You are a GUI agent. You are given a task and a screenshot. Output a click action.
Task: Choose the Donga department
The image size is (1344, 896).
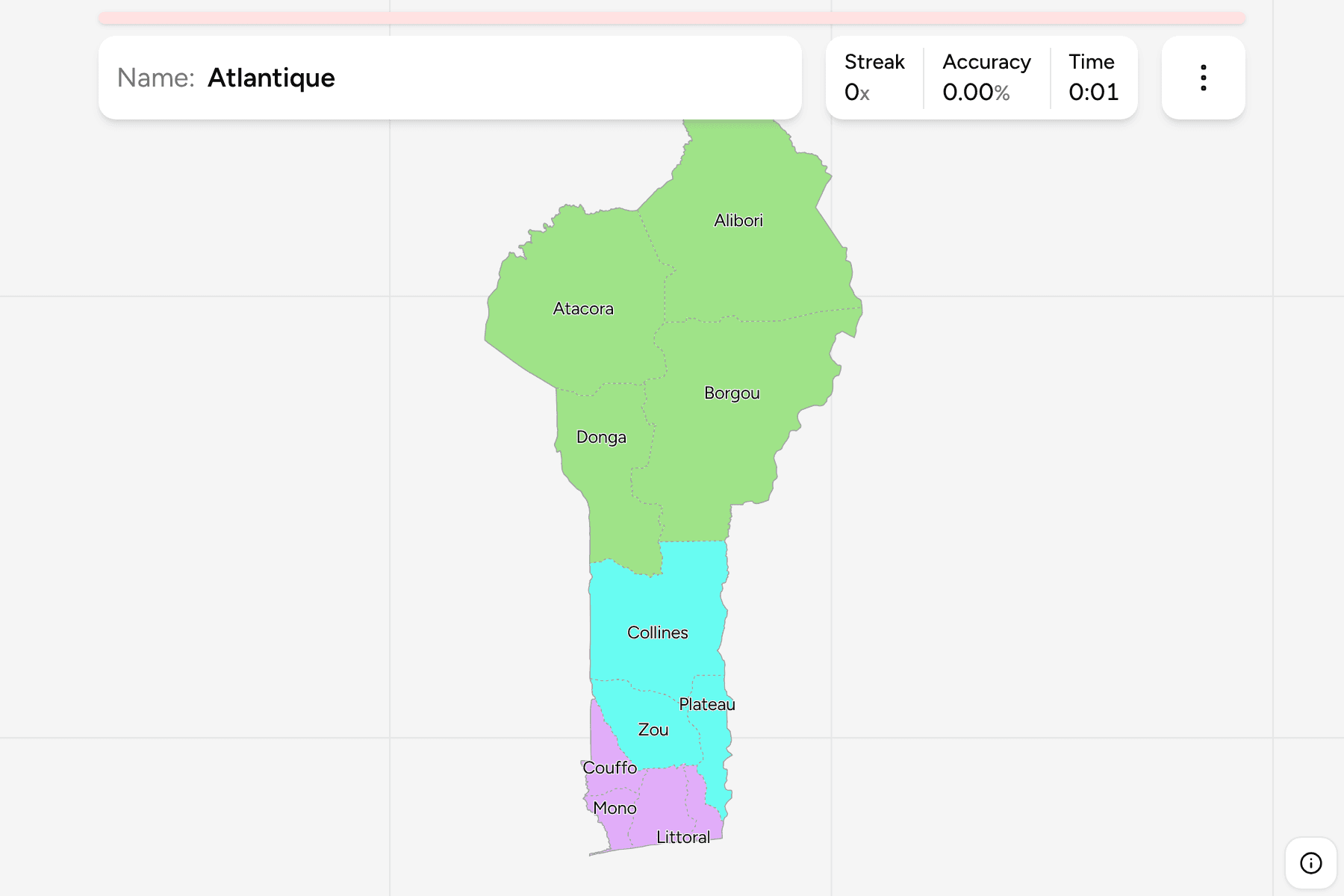click(601, 437)
